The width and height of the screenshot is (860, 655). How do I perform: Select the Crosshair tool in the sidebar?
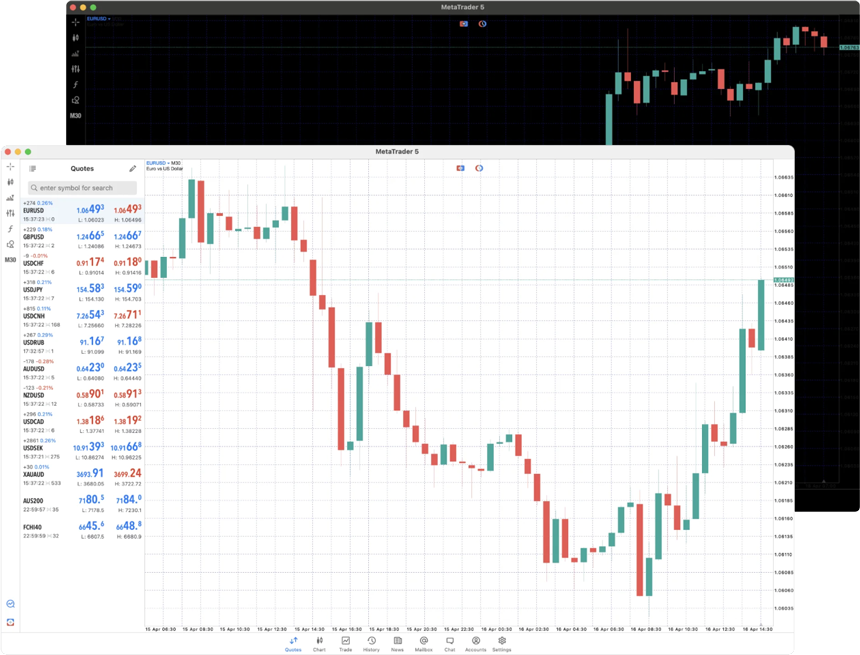(x=10, y=166)
